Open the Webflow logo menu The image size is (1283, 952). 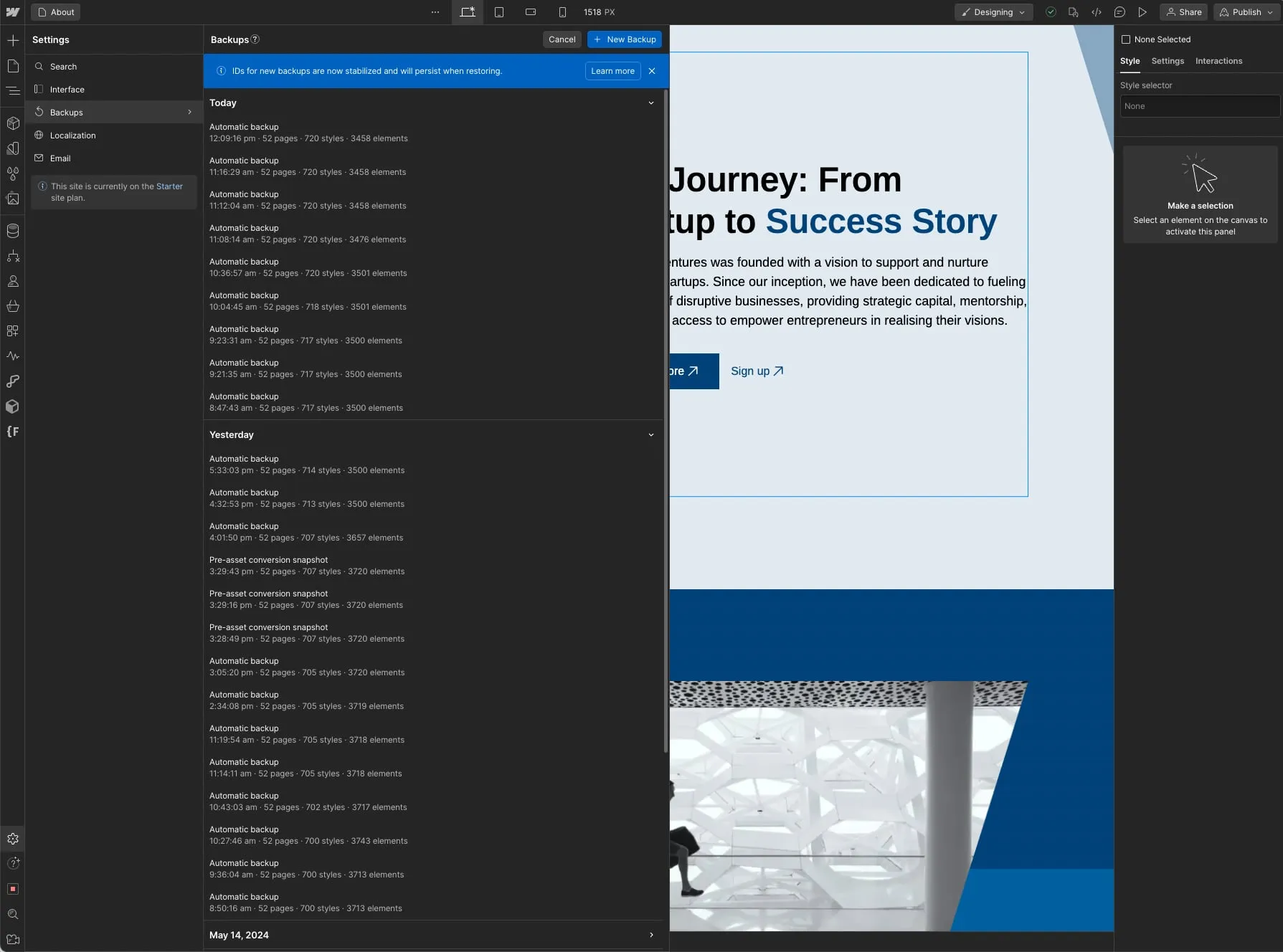click(x=13, y=12)
